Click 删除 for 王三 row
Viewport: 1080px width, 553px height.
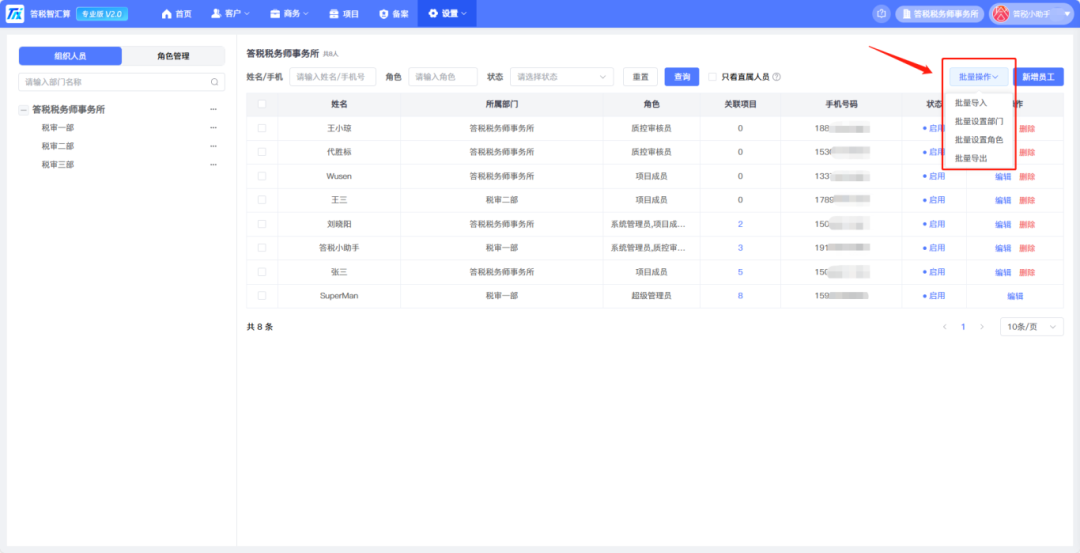[x=1027, y=200]
